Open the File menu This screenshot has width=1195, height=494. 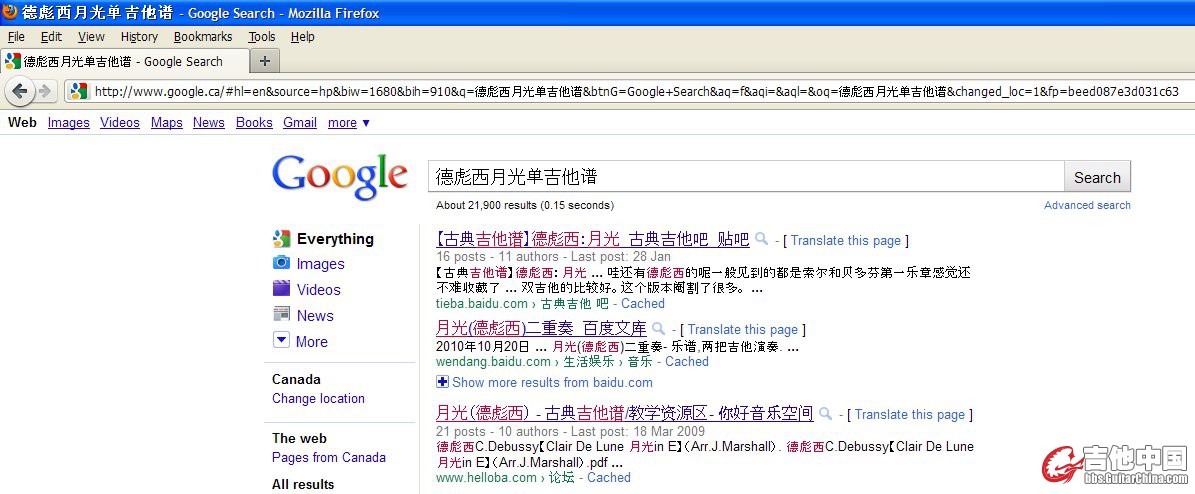pos(16,37)
